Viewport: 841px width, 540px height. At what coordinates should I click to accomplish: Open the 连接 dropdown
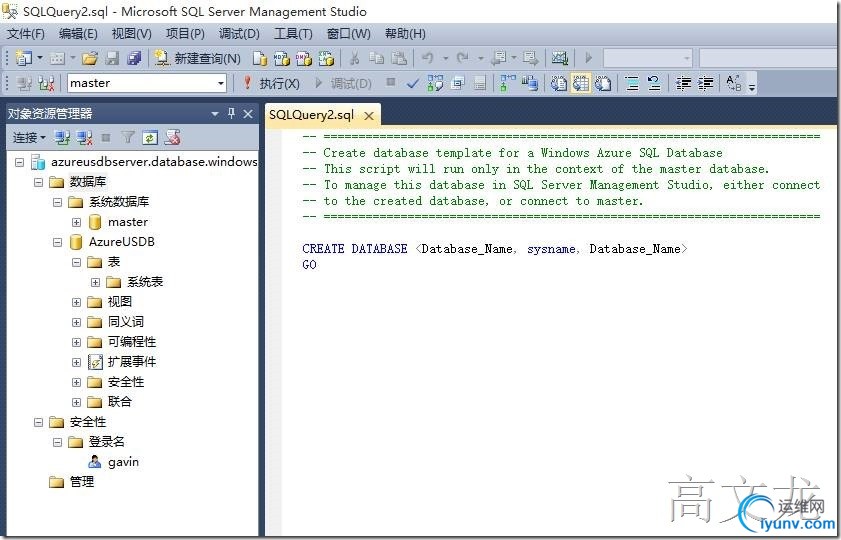pos(29,138)
